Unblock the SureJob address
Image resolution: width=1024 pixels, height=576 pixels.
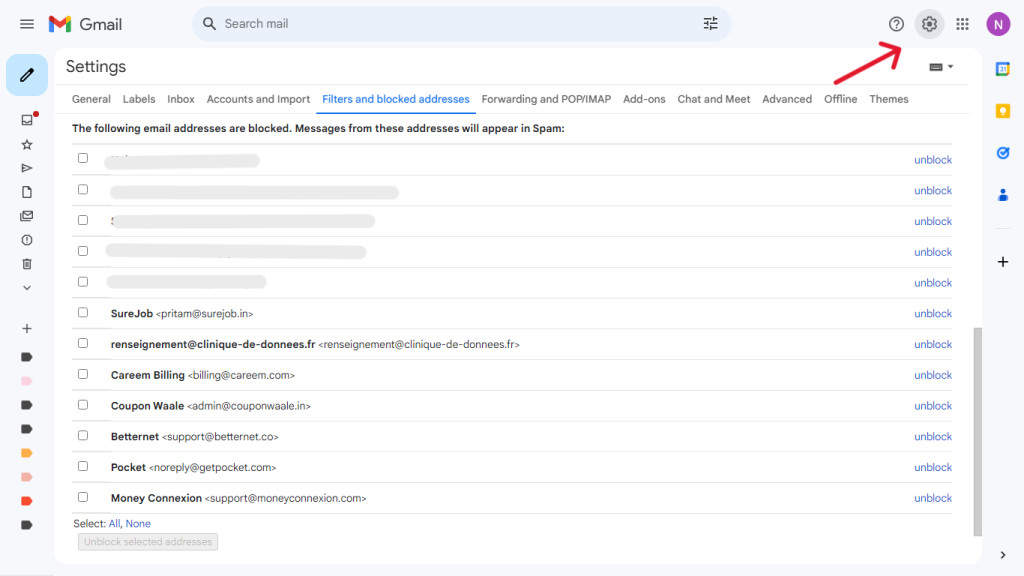point(933,313)
